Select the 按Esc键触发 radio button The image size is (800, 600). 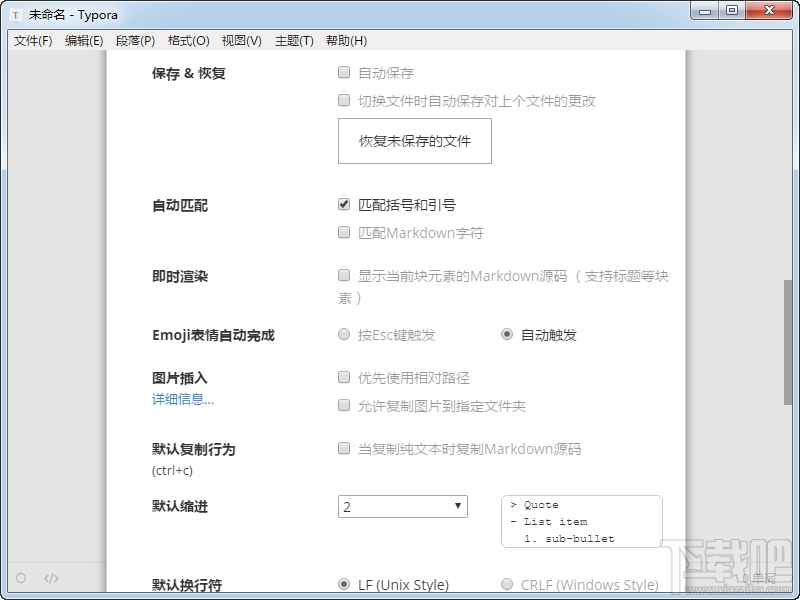tap(344, 335)
